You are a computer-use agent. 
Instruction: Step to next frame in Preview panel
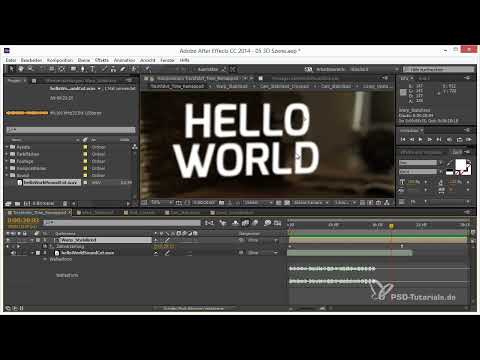pos(430,139)
